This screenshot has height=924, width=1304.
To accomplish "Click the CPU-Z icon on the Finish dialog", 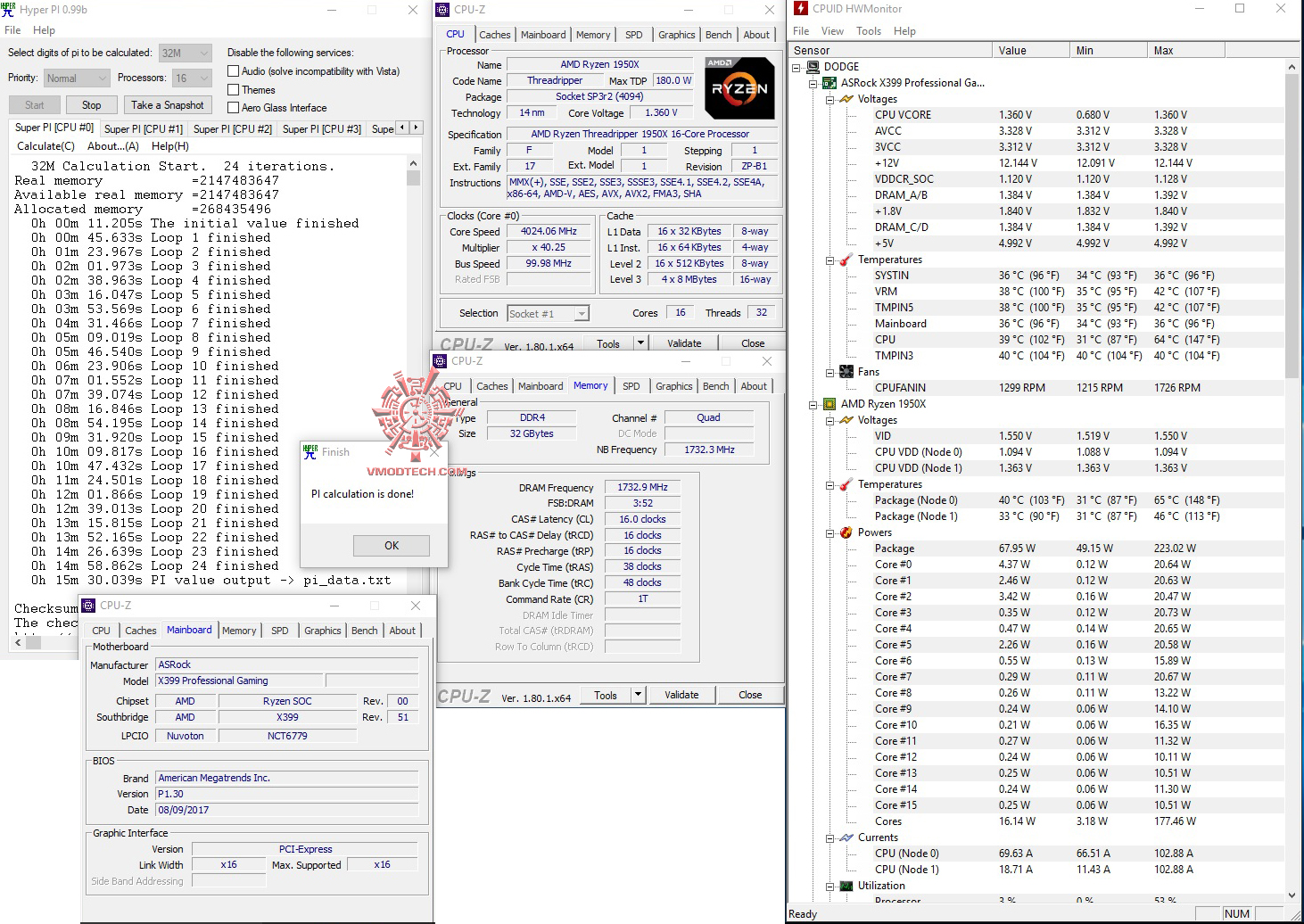I will tap(311, 452).
